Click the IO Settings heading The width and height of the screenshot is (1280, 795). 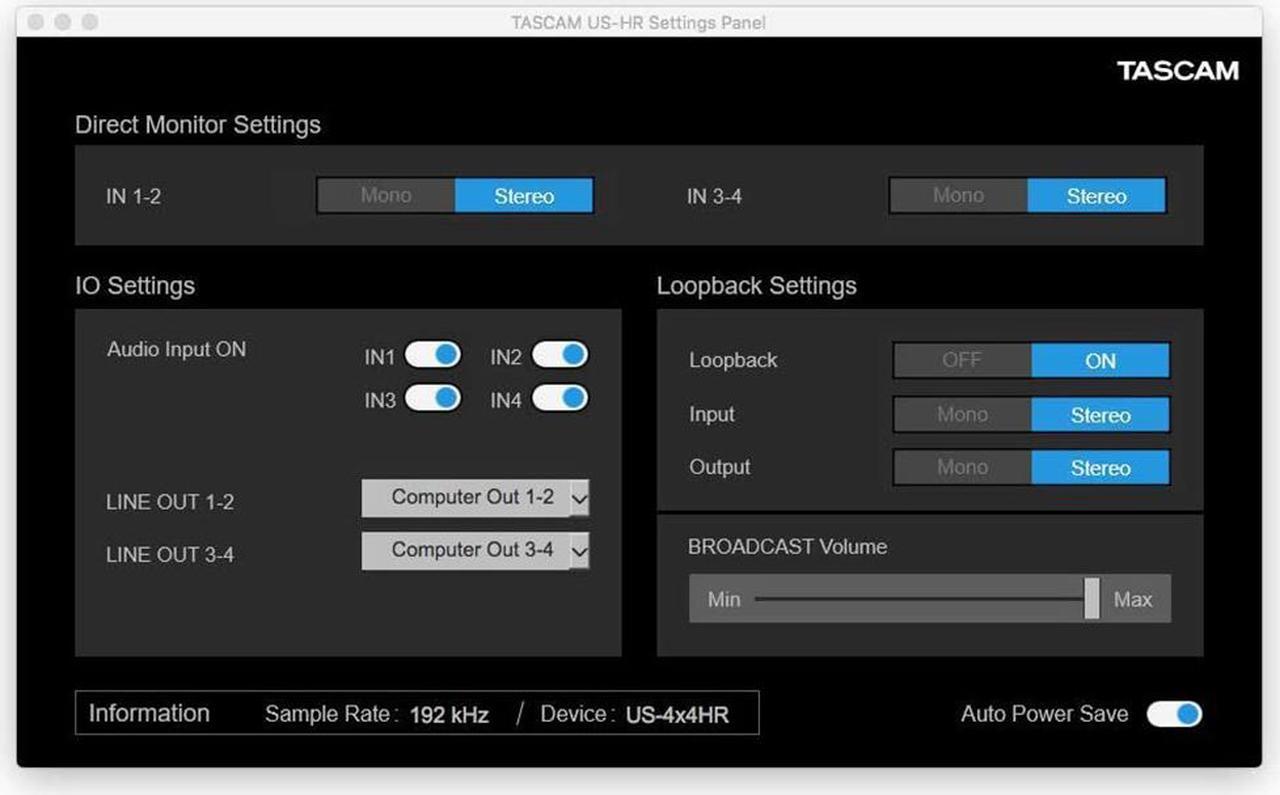pyautogui.click(x=135, y=286)
